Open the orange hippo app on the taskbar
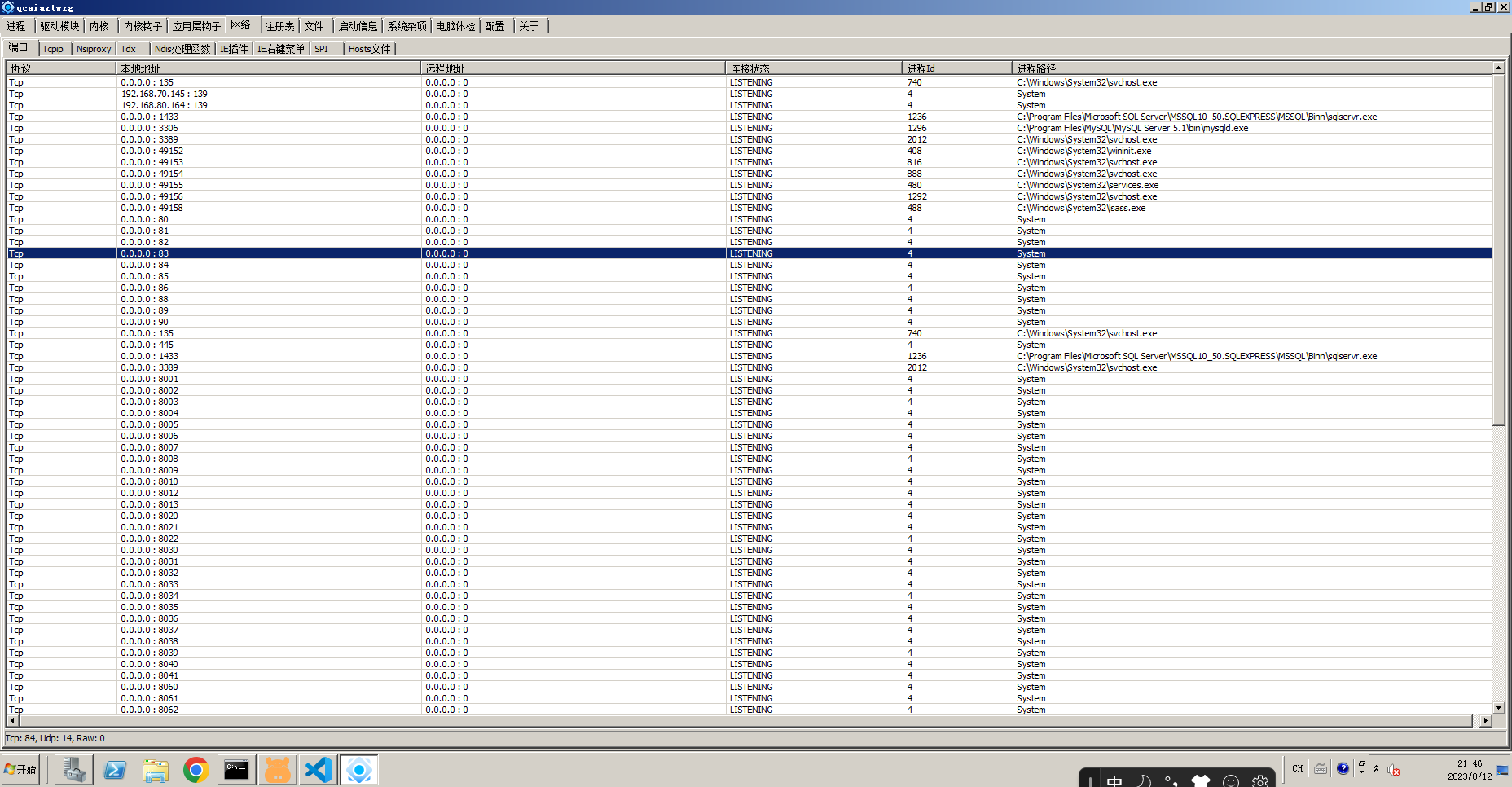1512x787 pixels. pos(278,769)
